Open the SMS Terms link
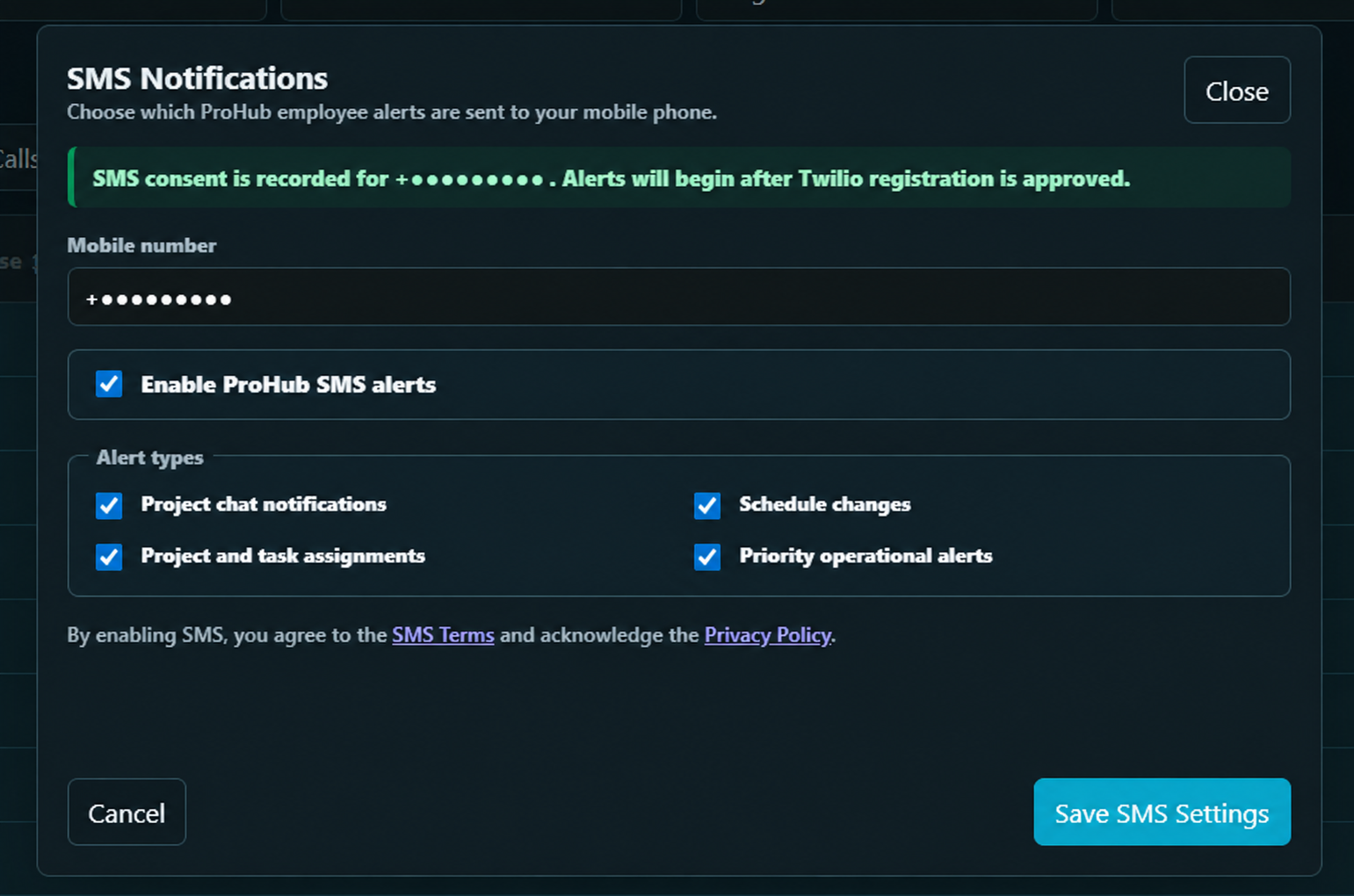 pos(443,635)
